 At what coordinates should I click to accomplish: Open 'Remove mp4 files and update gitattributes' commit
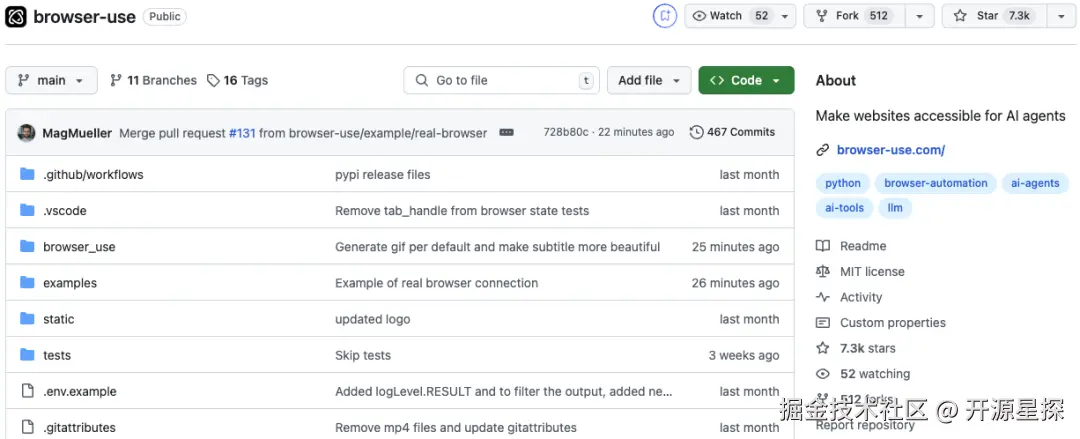point(455,428)
